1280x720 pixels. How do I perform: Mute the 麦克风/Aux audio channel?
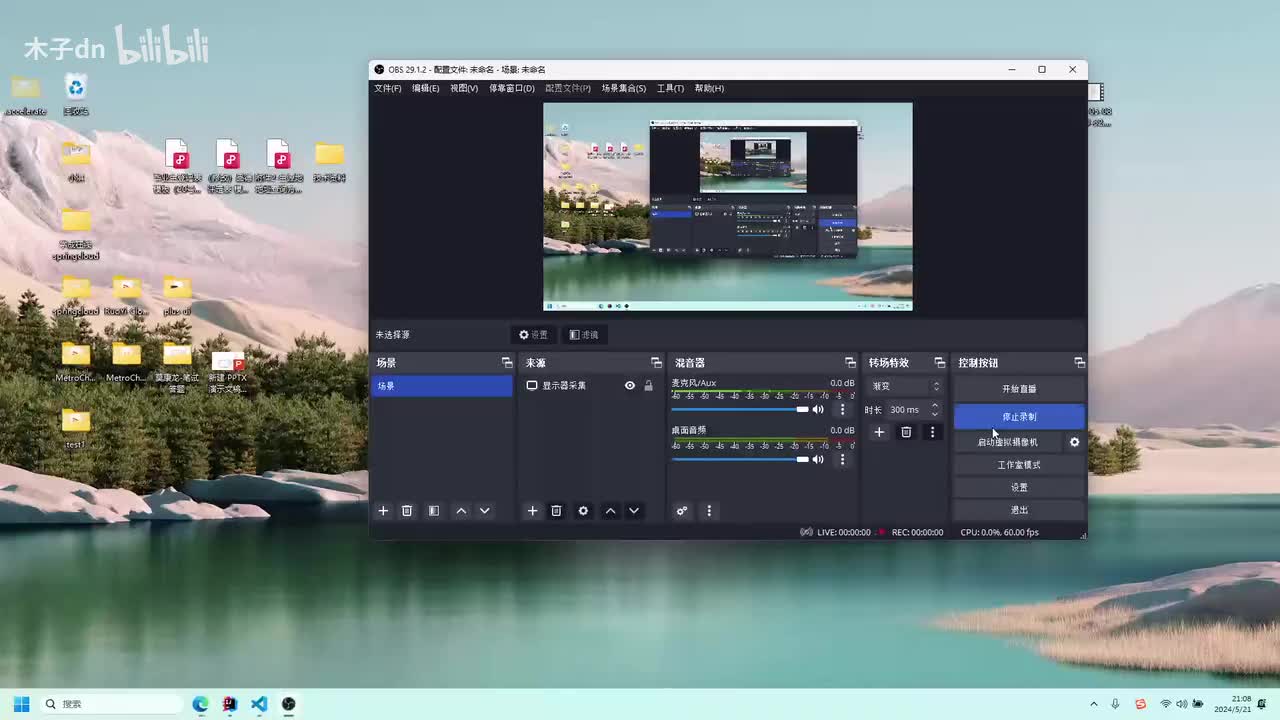[x=818, y=409]
